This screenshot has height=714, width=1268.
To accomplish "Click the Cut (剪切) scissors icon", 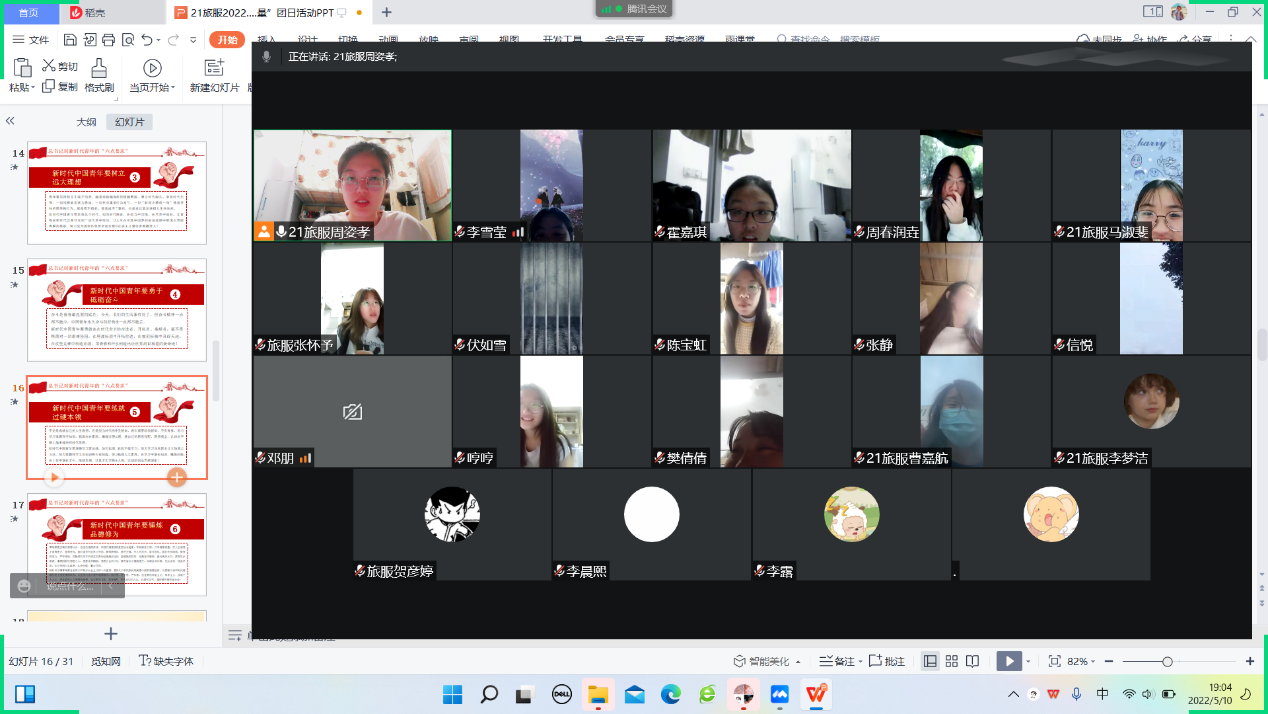I will point(49,66).
